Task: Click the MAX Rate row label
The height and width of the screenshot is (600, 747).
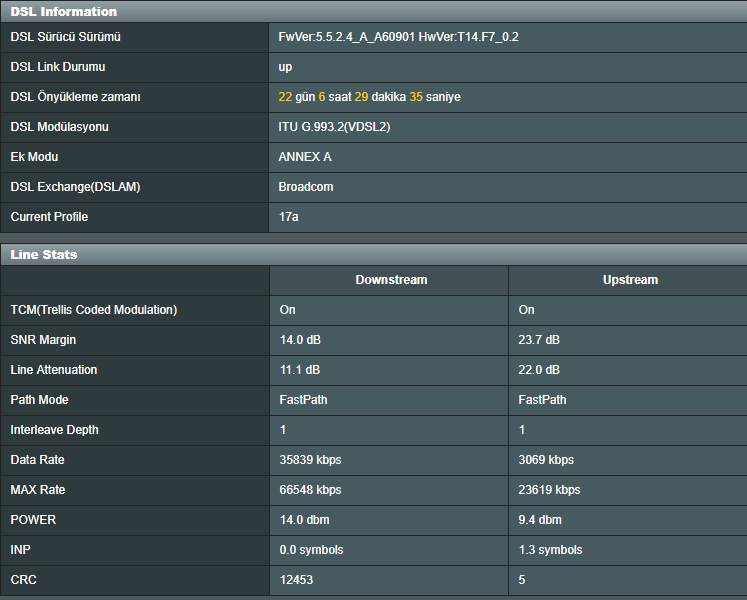Action: coord(38,490)
